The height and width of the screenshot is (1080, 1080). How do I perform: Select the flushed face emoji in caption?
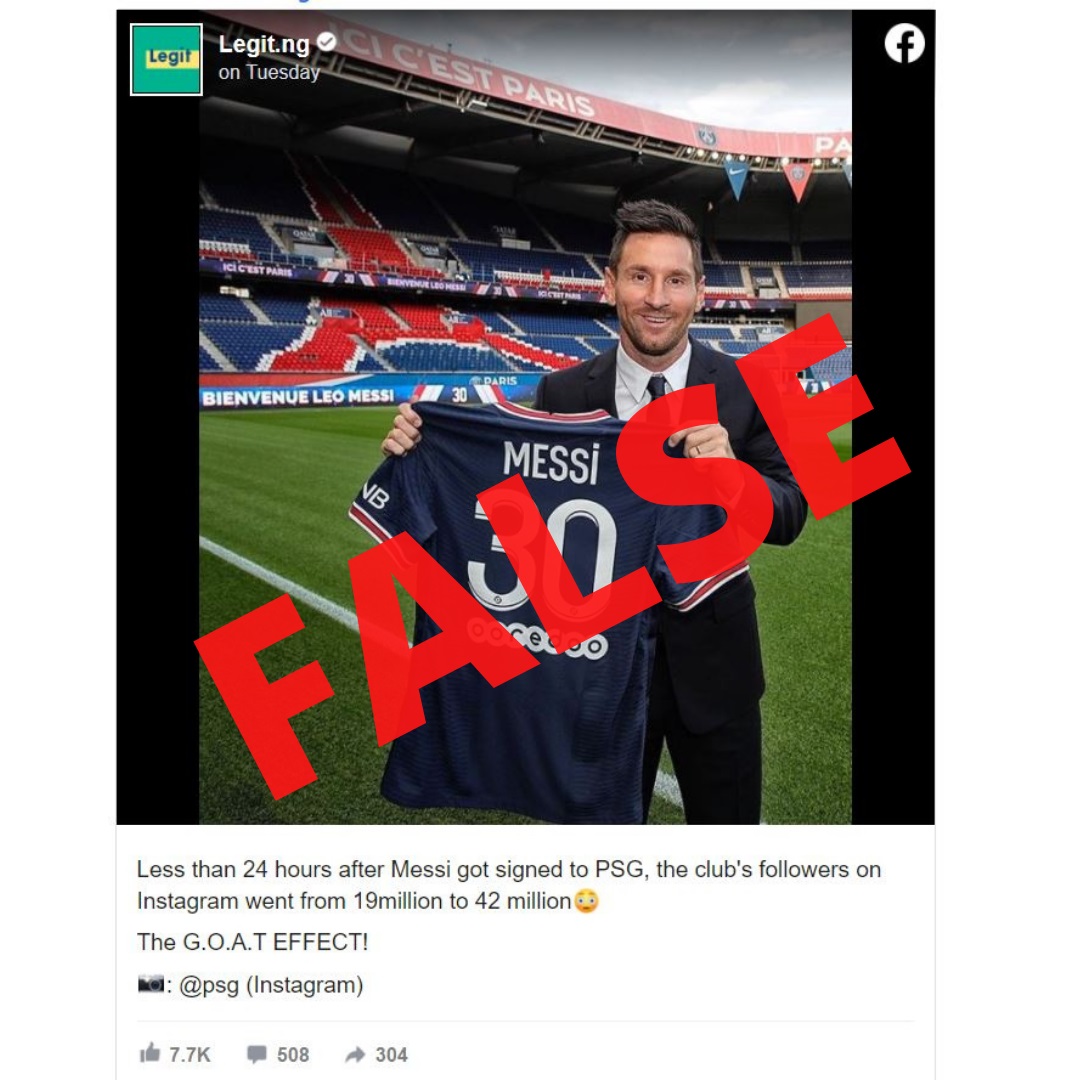tap(586, 901)
